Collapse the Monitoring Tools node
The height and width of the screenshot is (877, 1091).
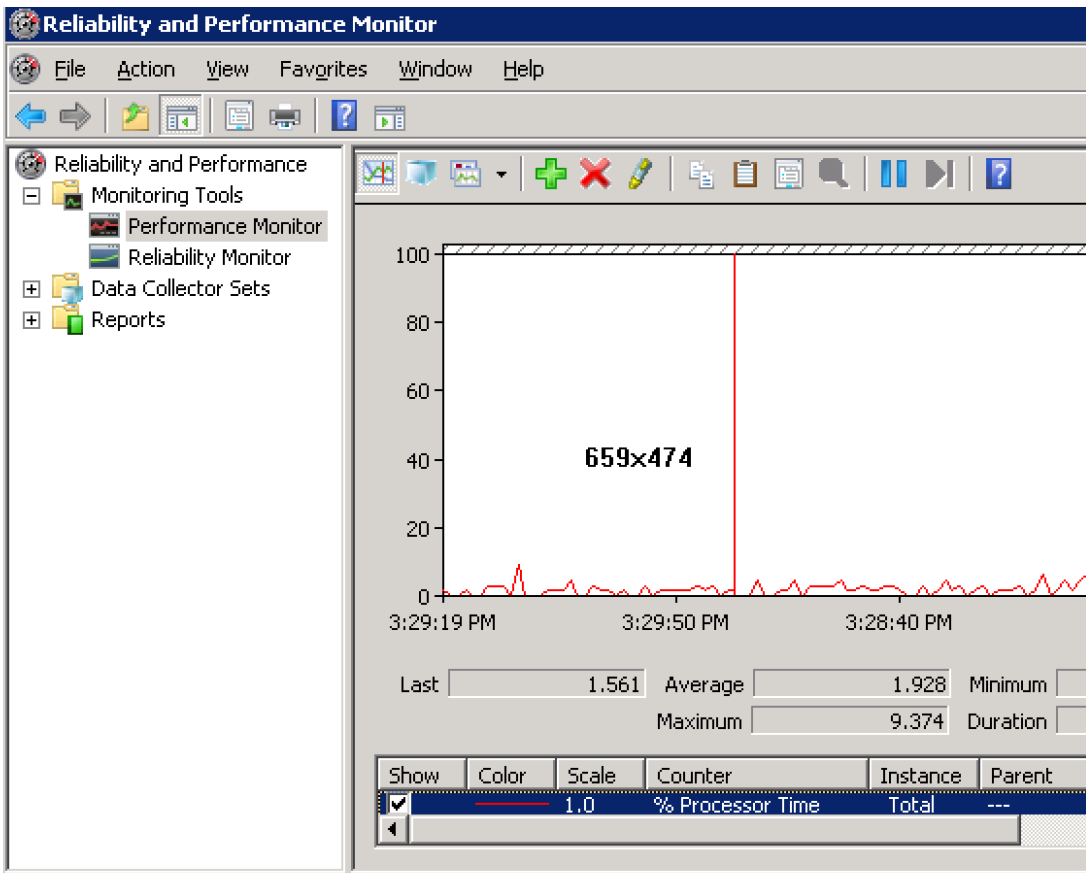(32, 196)
